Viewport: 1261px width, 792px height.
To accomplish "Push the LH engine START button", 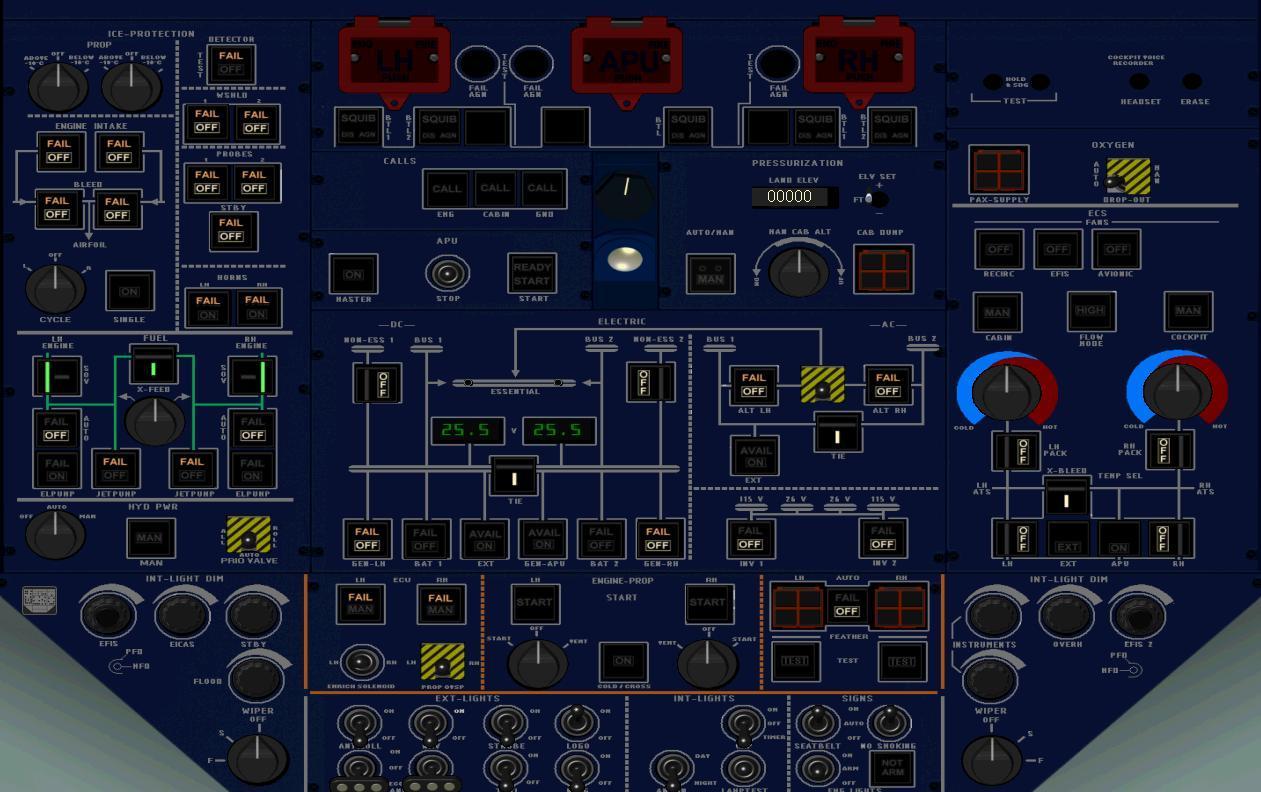I will tap(534, 603).
